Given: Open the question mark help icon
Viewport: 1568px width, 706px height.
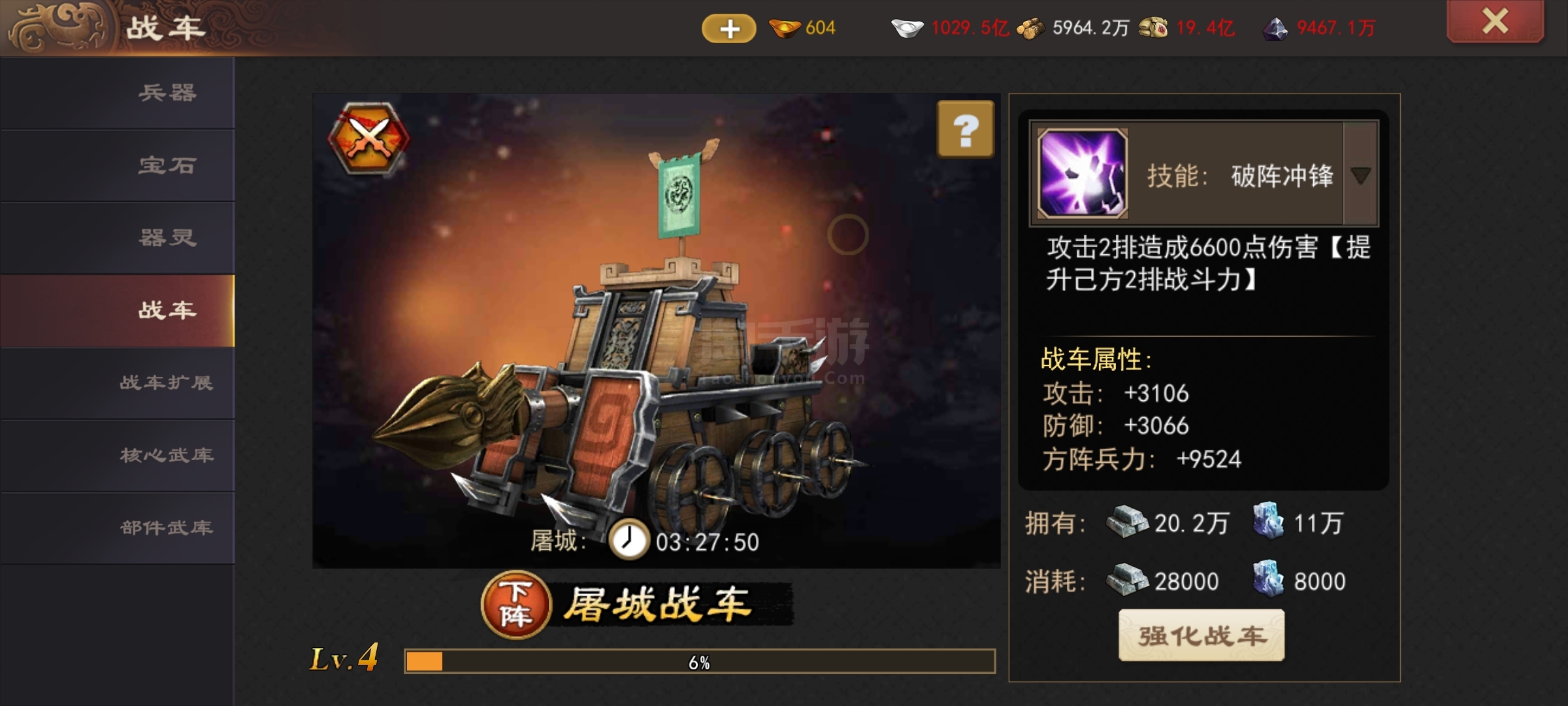Looking at the screenshot, I should pyautogui.click(x=966, y=129).
